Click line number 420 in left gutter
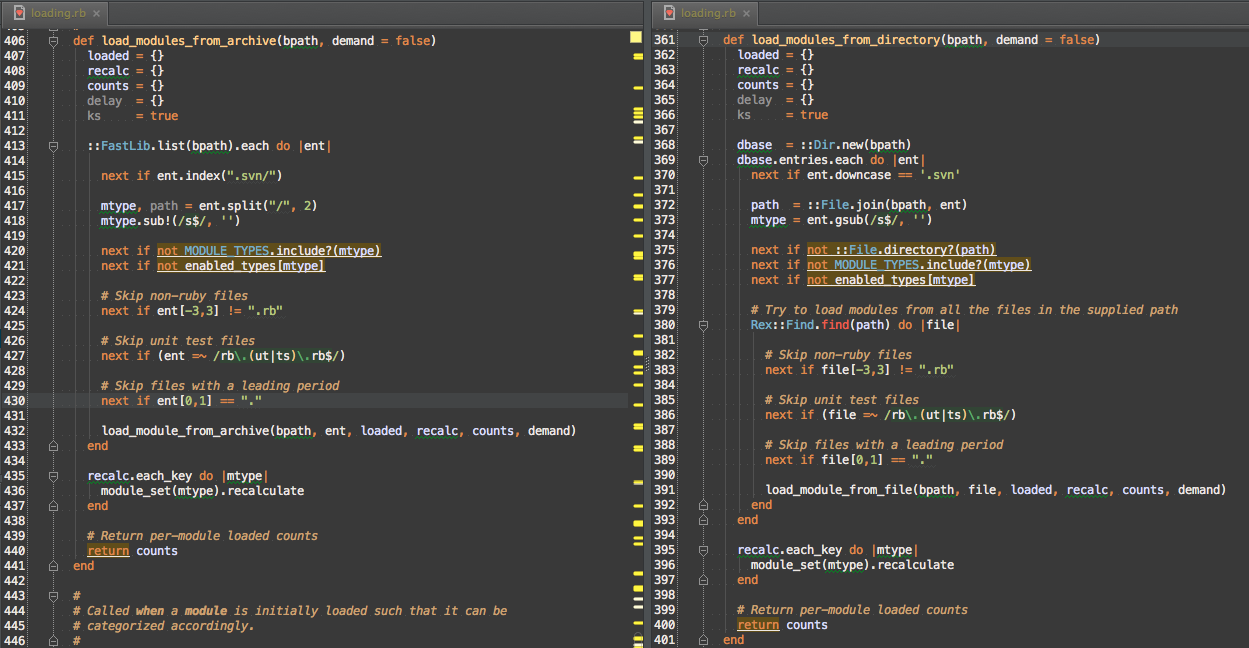This screenshot has height=648, width=1249. click(14, 251)
